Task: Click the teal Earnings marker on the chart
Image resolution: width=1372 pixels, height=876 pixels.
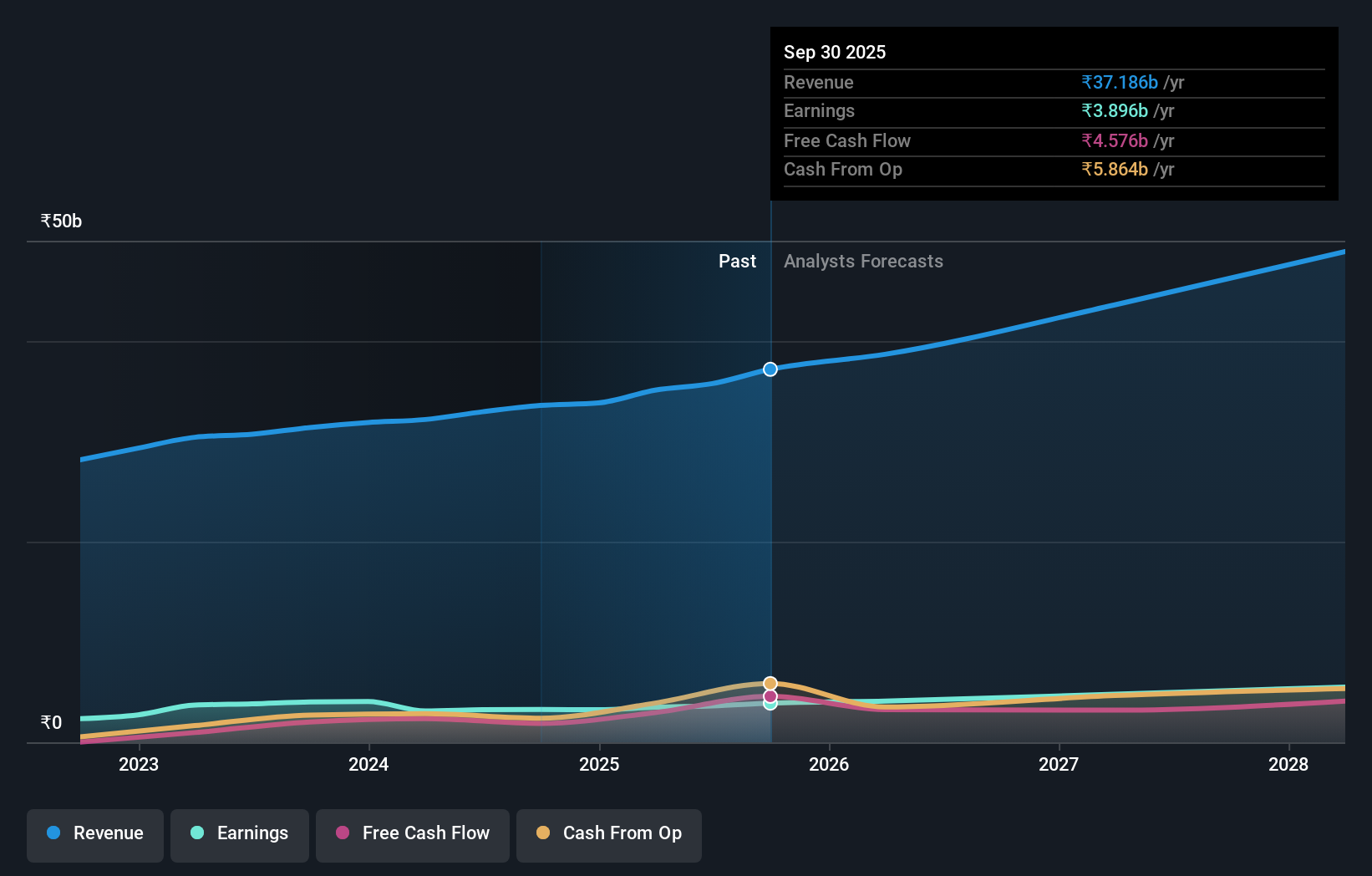Action: pyautogui.click(x=770, y=704)
